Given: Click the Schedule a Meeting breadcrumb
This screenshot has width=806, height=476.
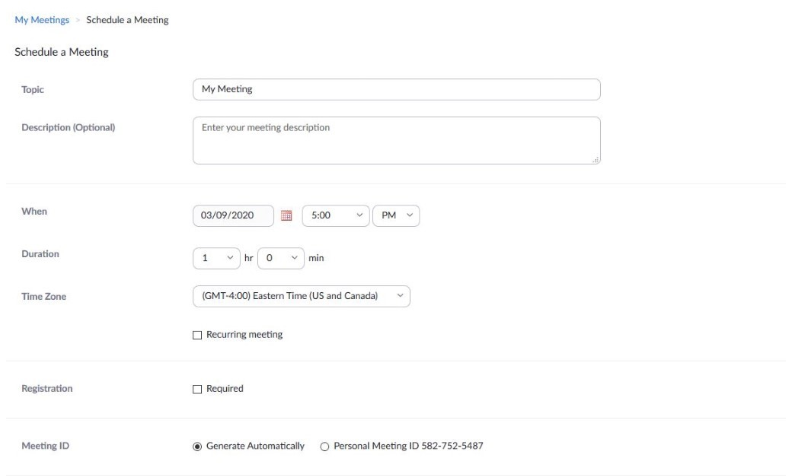Looking at the screenshot, I should [x=127, y=20].
